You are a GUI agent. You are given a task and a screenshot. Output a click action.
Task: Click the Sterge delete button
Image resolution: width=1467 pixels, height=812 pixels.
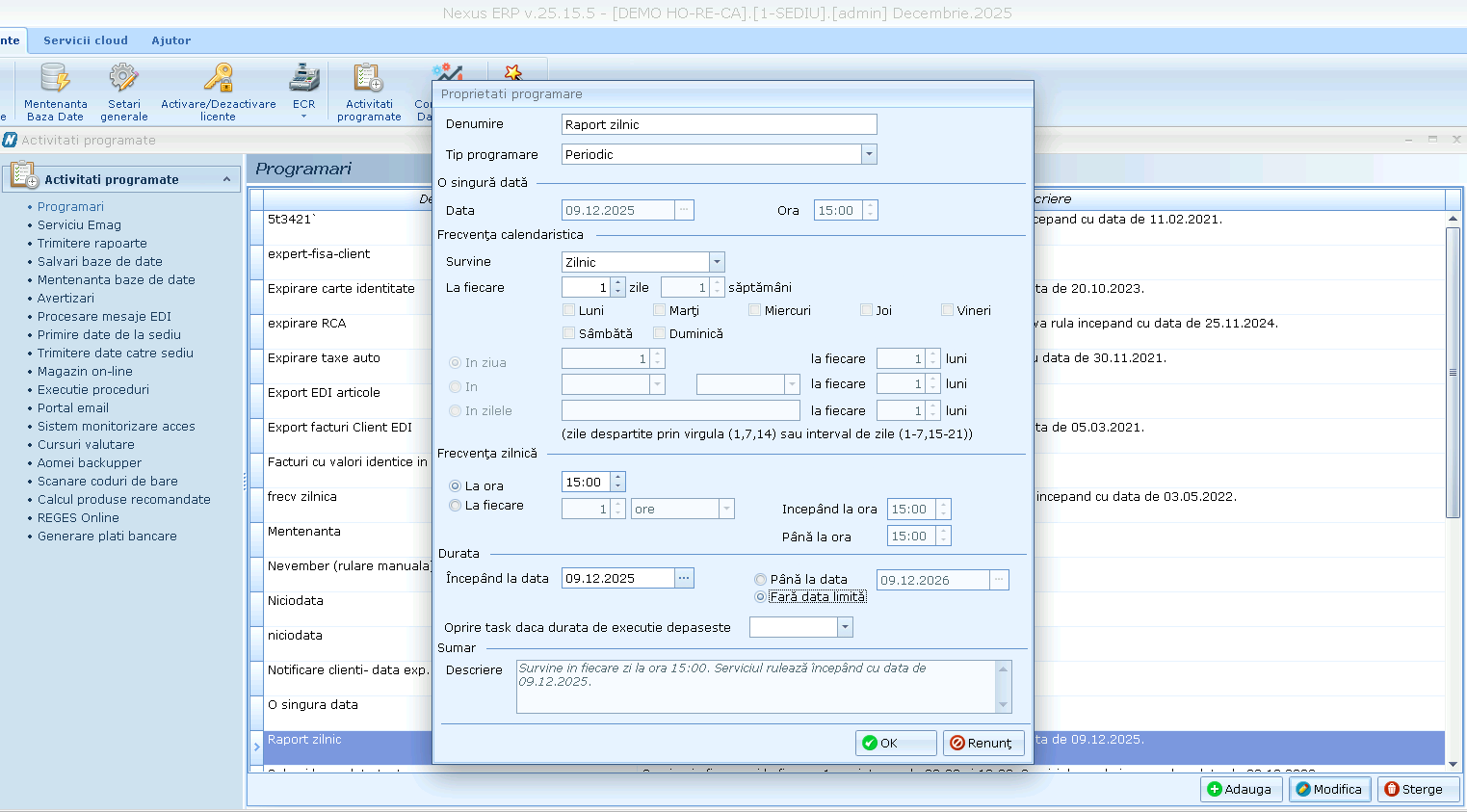[1414, 789]
